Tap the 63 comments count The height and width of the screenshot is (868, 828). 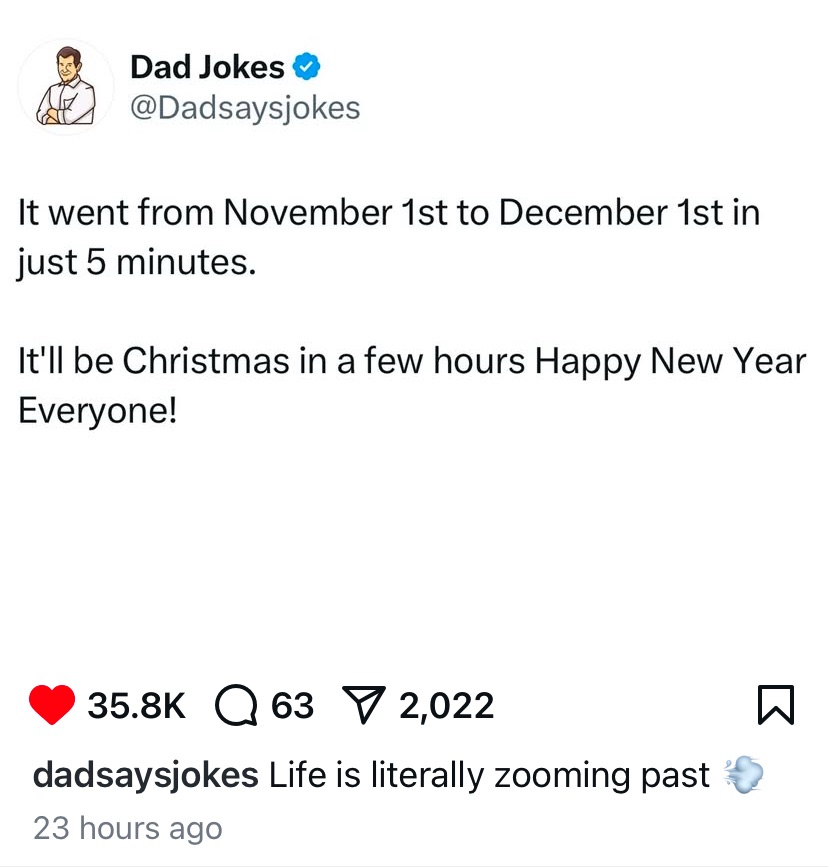click(x=293, y=707)
